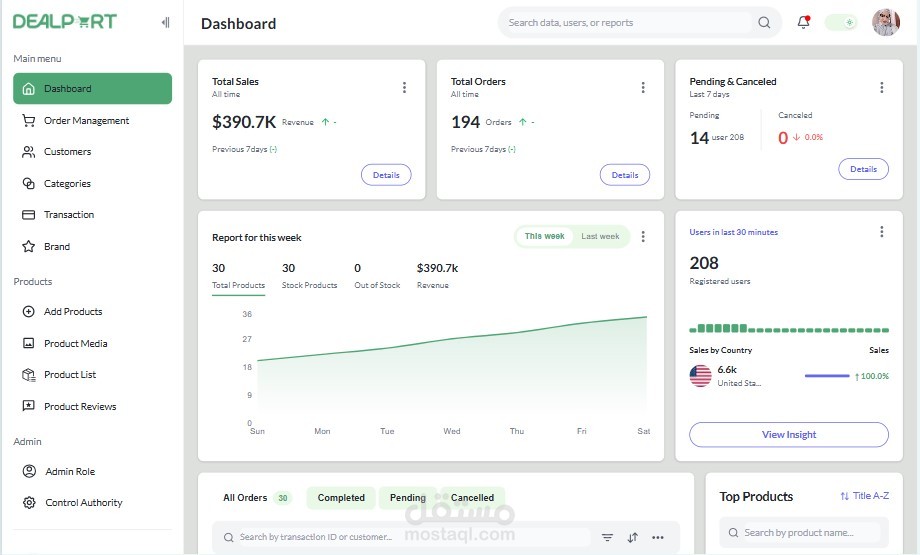Open Pending & Canceled card options menu
The height and width of the screenshot is (555, 920).
tap(881, 87)
